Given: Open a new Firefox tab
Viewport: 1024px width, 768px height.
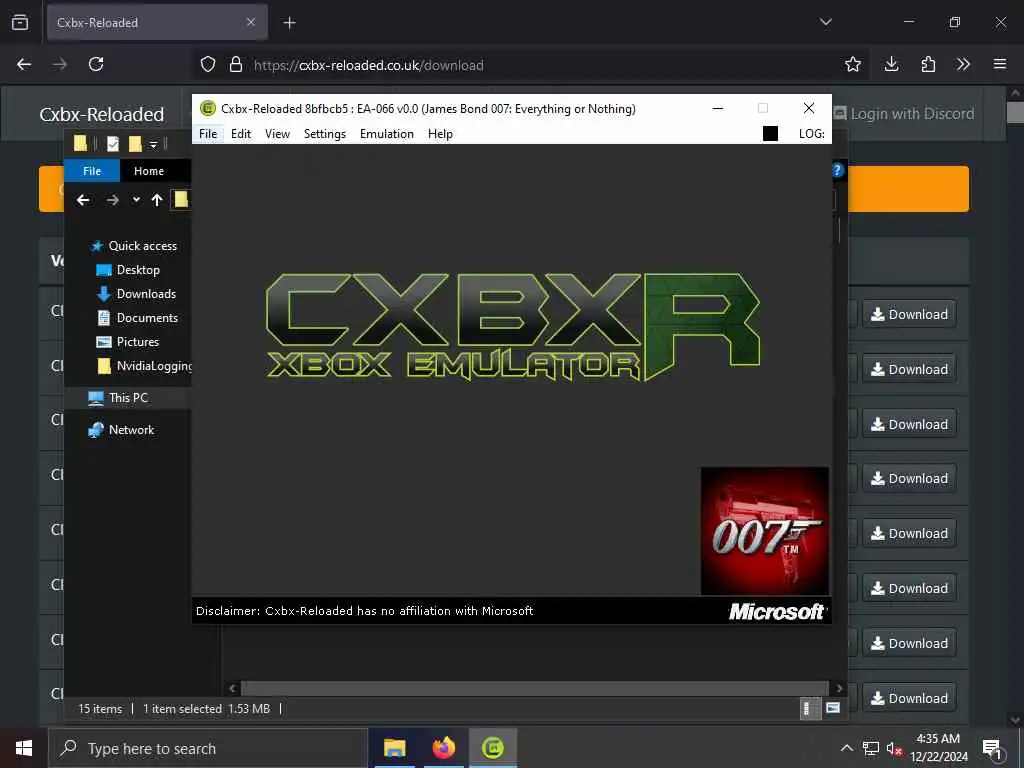Looking at the screenshot, I should 289,23.
